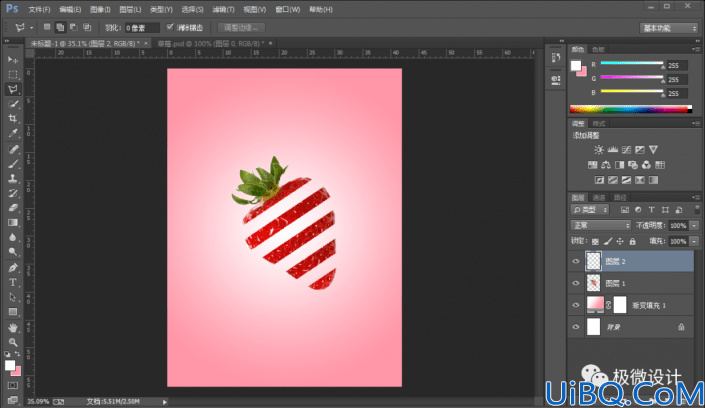Screen dimensions: 705x408
Task: Close the 未标题-1 document tab
Action: [x=146, y=43]
